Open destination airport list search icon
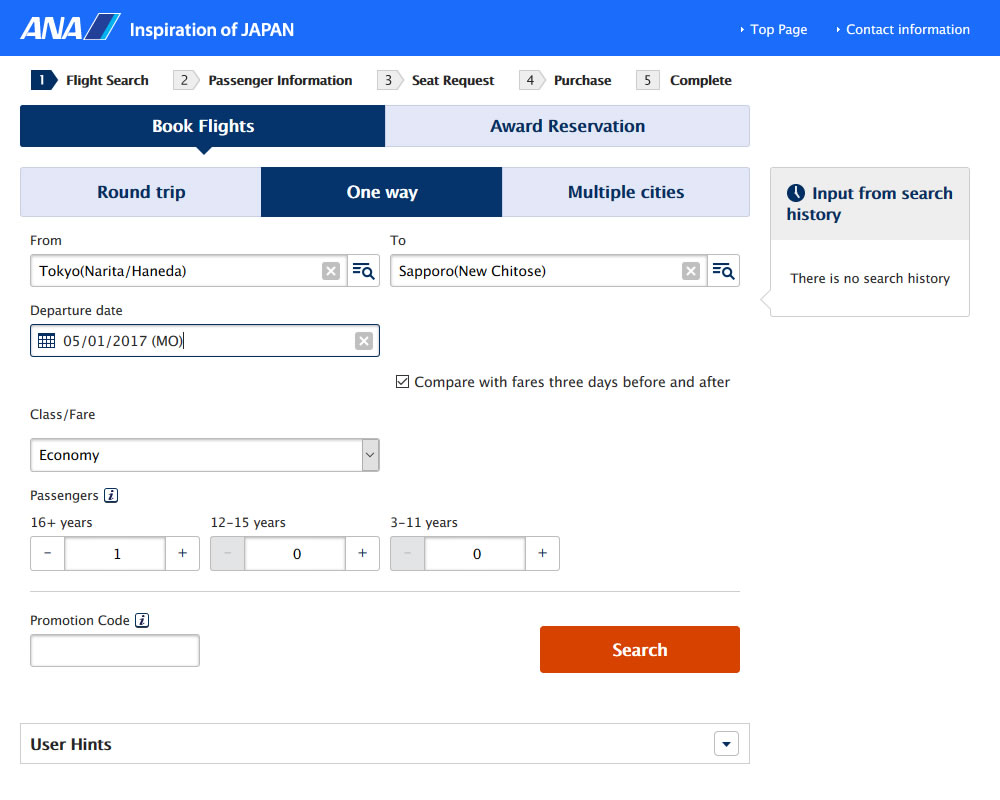Screen dimensions: 1000x800 click(x=723, y=271)
